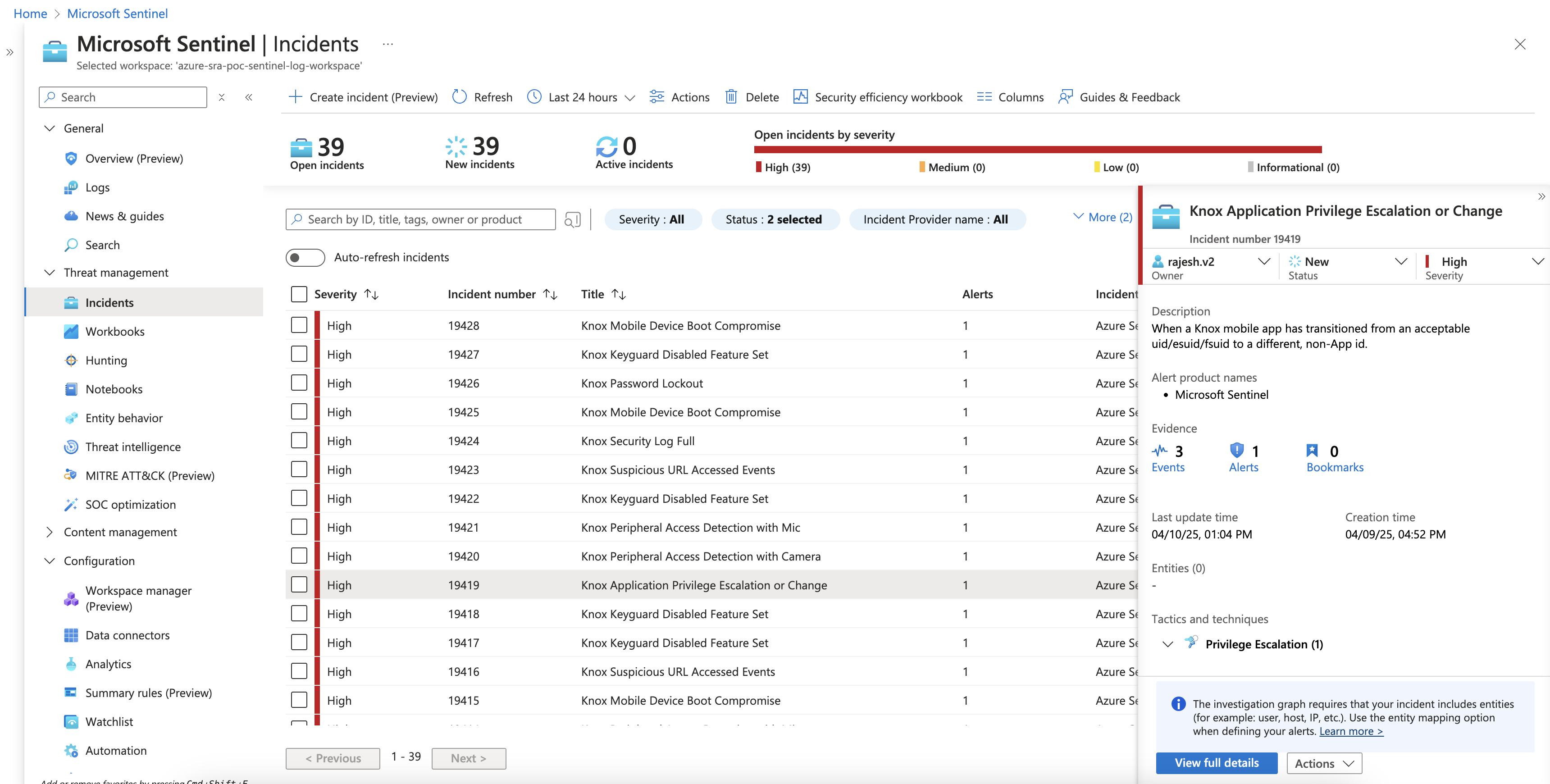Open Data connectors
The width and height of the screenshot is (1550, 784).
pos(128,635)
